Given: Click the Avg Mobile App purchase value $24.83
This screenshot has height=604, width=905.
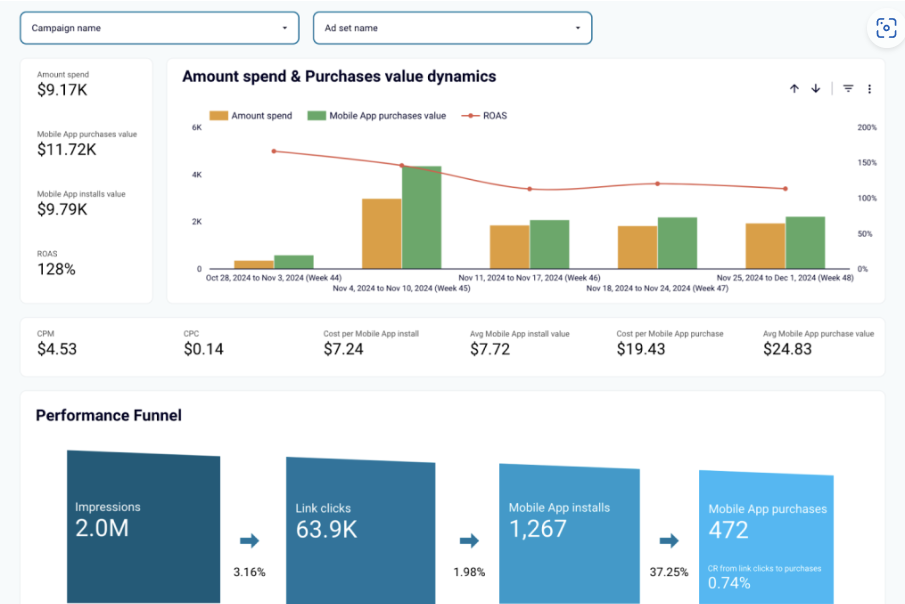Looking at the screenshot, I should (818, 344).
